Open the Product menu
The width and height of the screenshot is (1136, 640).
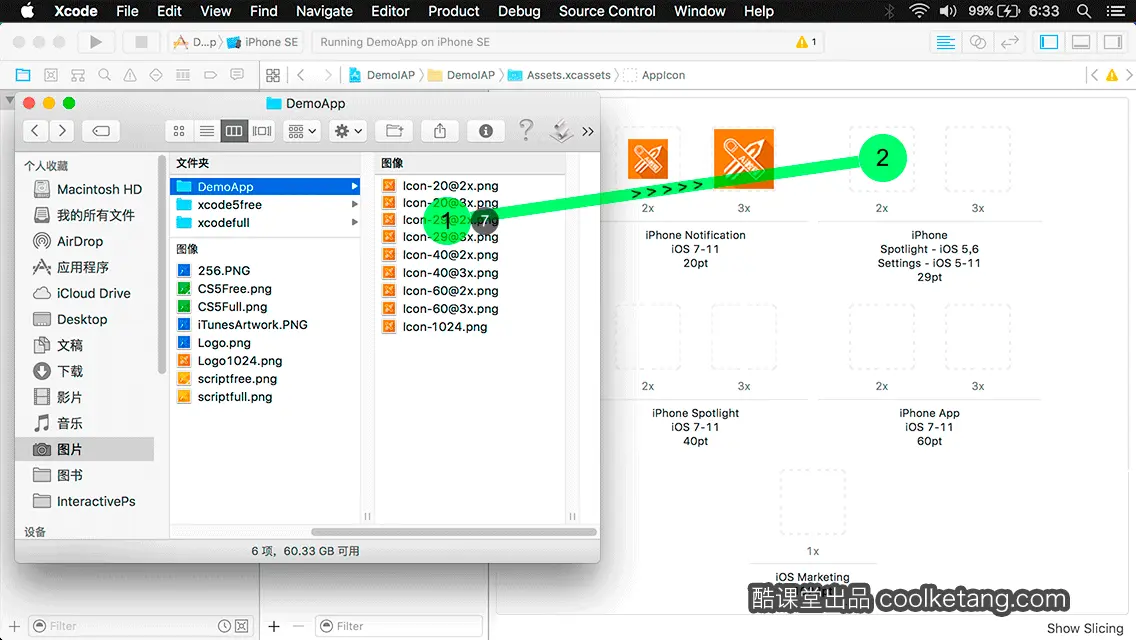pyautogui.click(x=454, y=11)
